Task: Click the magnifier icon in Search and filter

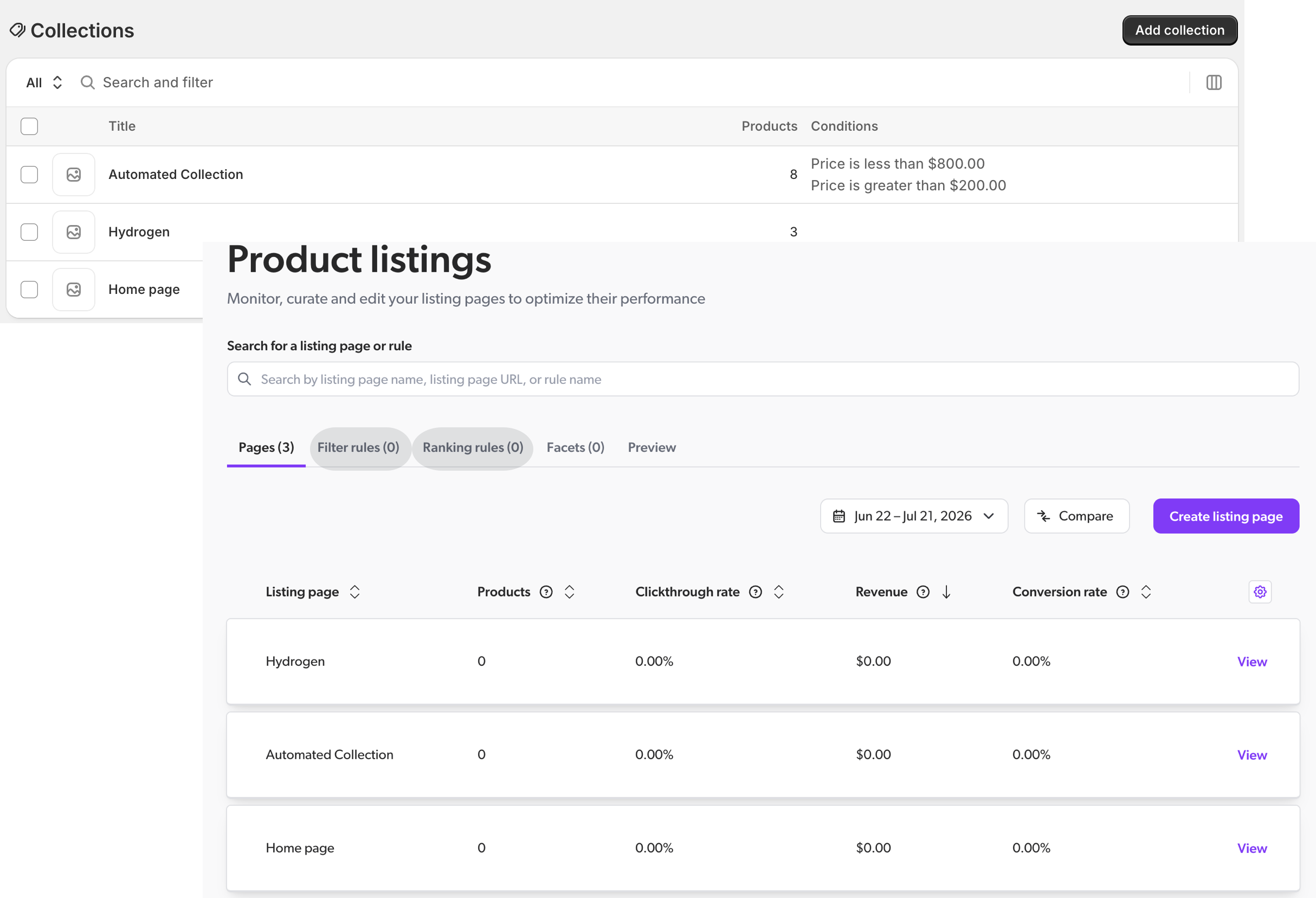Action: click(87, 83)
